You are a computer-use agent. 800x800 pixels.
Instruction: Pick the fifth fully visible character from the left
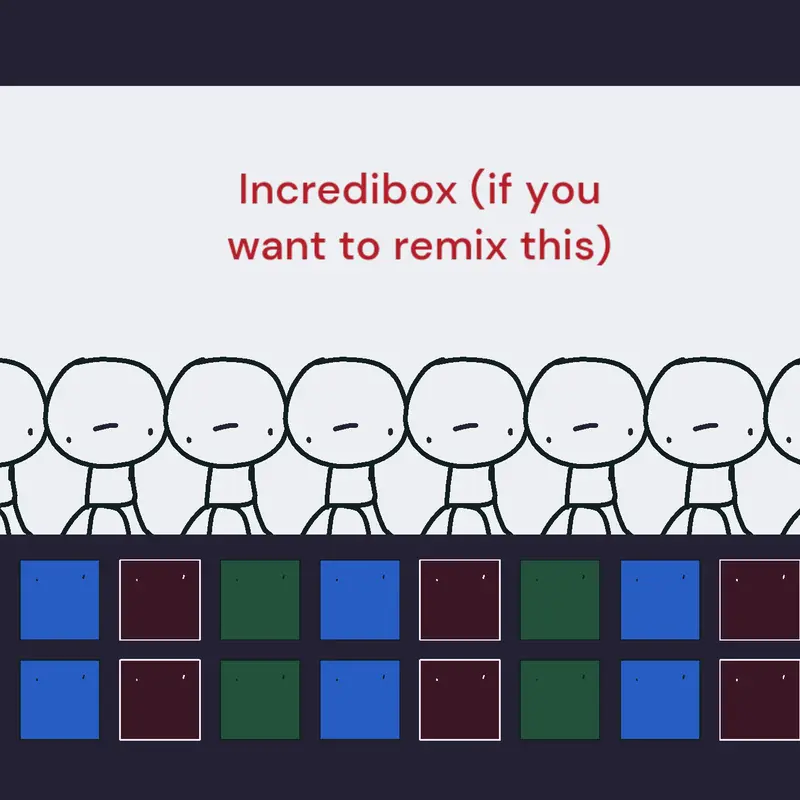586,445
